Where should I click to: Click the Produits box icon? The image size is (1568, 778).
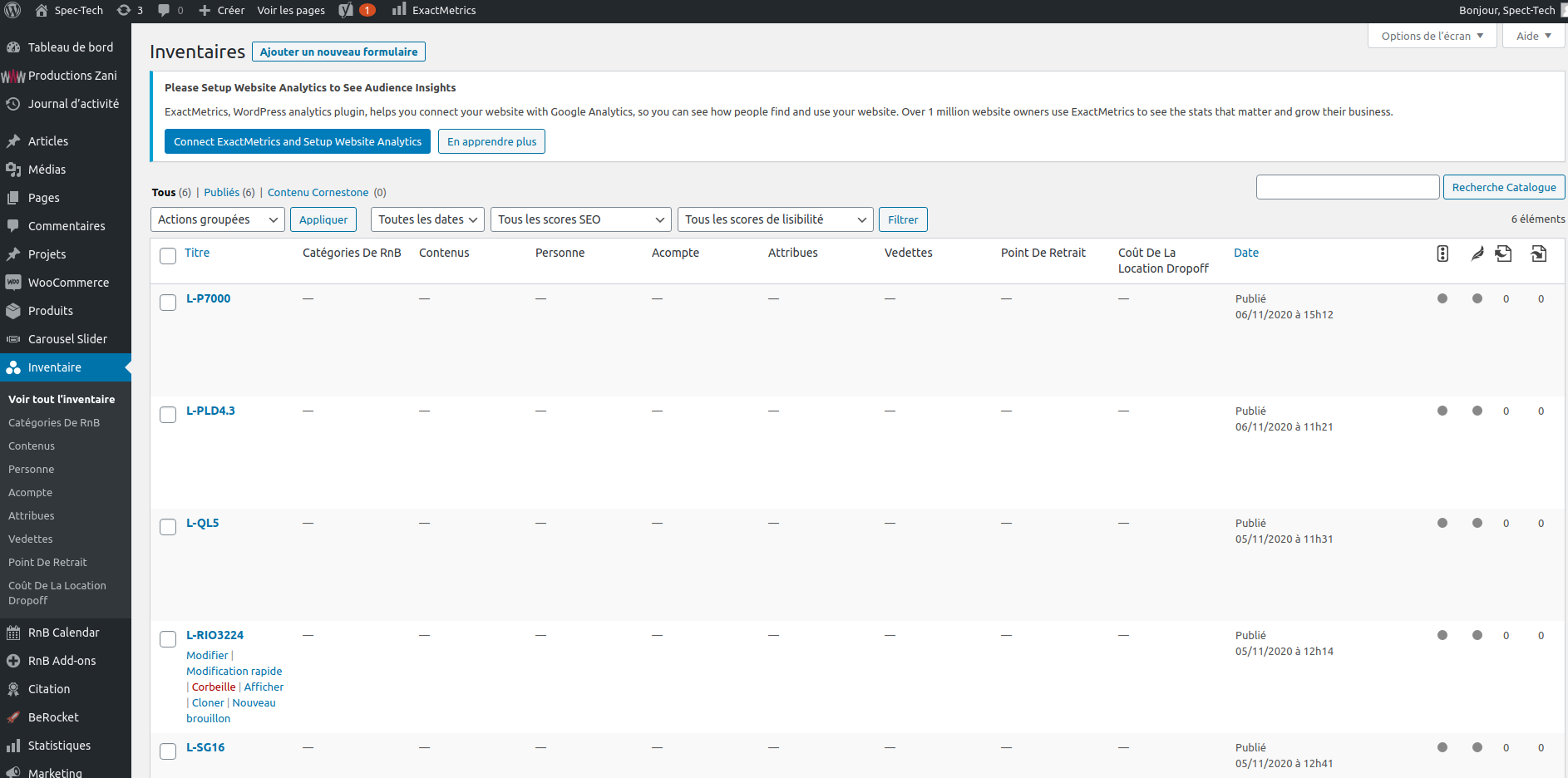pyautogui.click(x=13, y=311)
